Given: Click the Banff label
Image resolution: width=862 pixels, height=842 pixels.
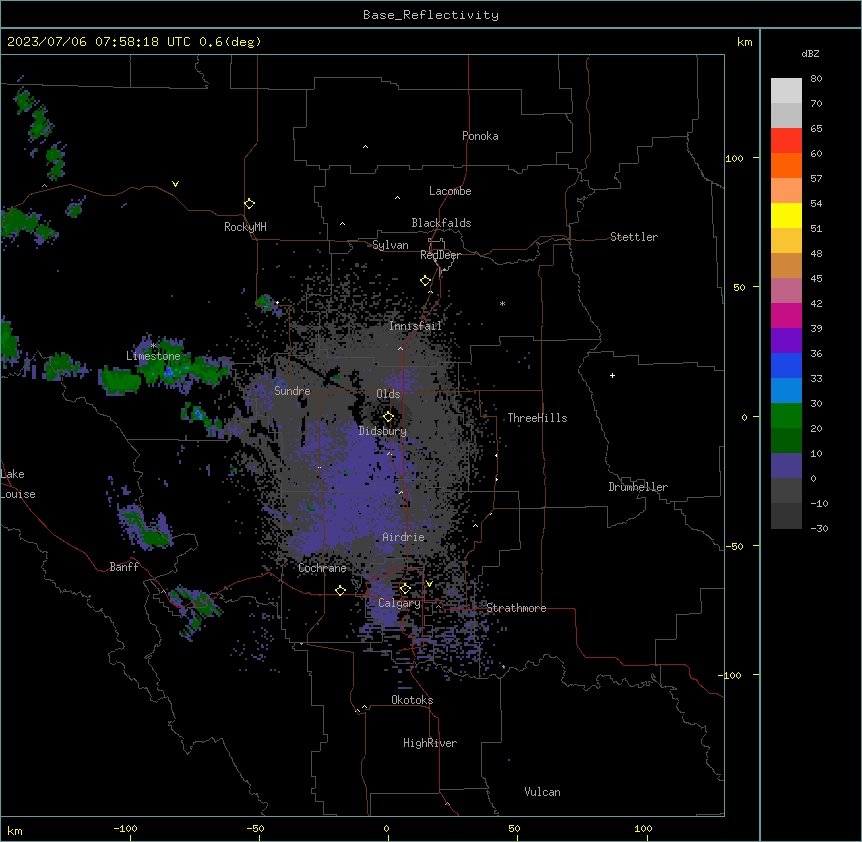Looking at the screenshot, I should [x=124, y=567].
